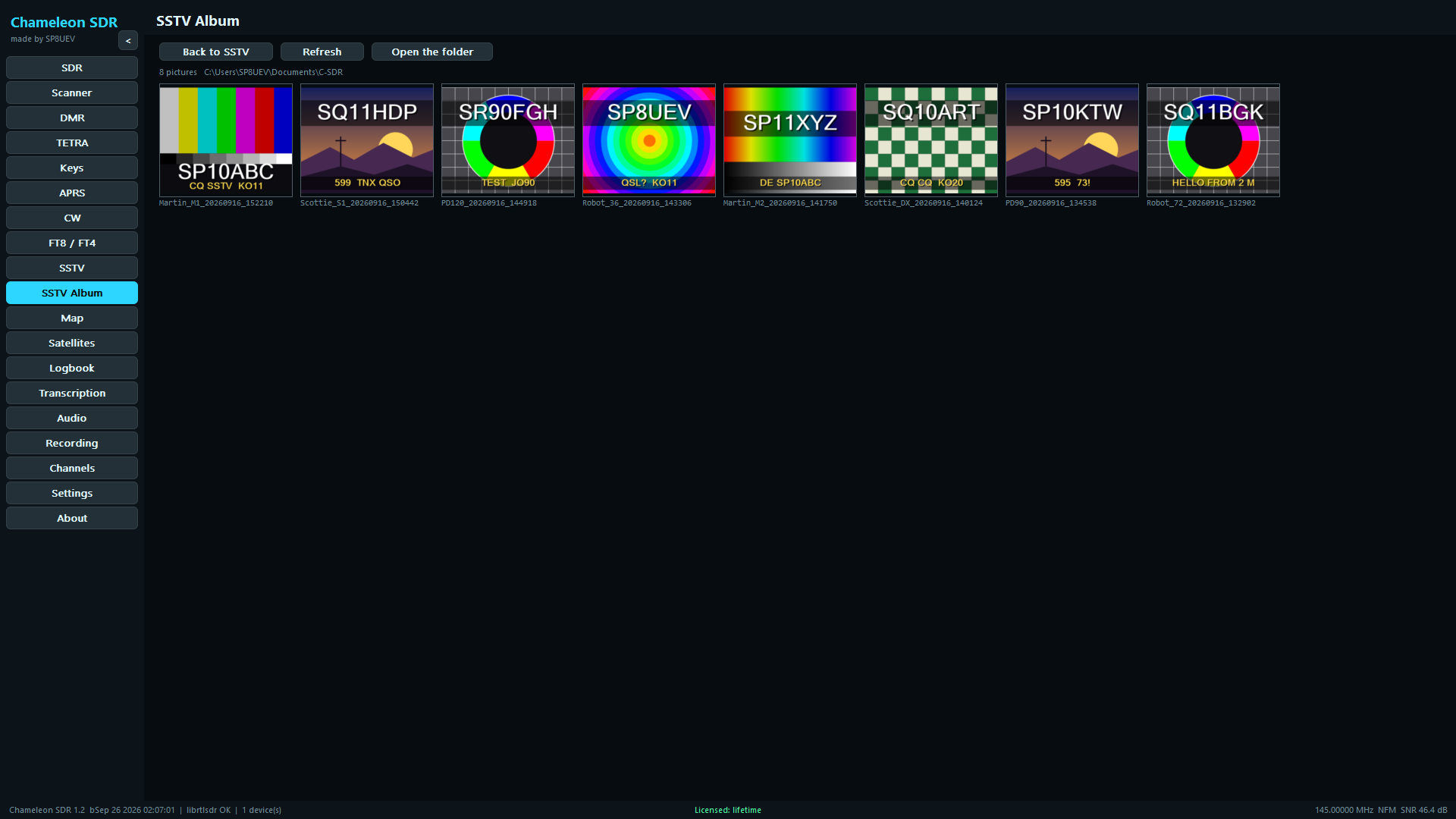This screenshot has height=819, width=1456.
Task: Open the Scanner section
Action: click(x=72, y=93)
